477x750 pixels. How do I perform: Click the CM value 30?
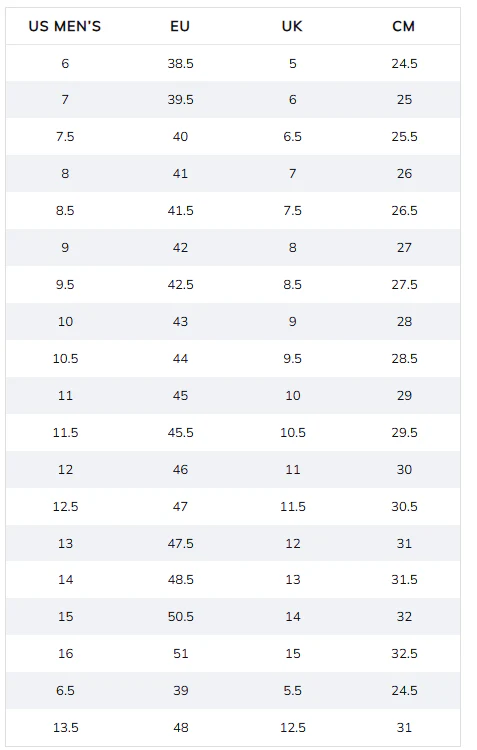pyautogui.click(x=404, y=470)
